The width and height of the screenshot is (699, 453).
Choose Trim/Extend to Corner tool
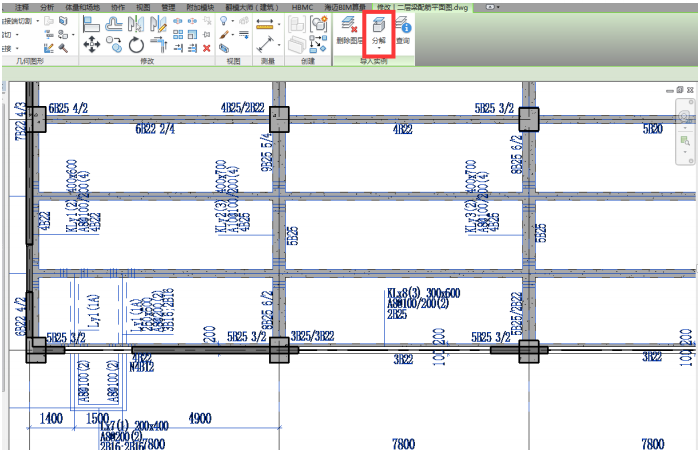pyautogui.click(x=158, y=45)
